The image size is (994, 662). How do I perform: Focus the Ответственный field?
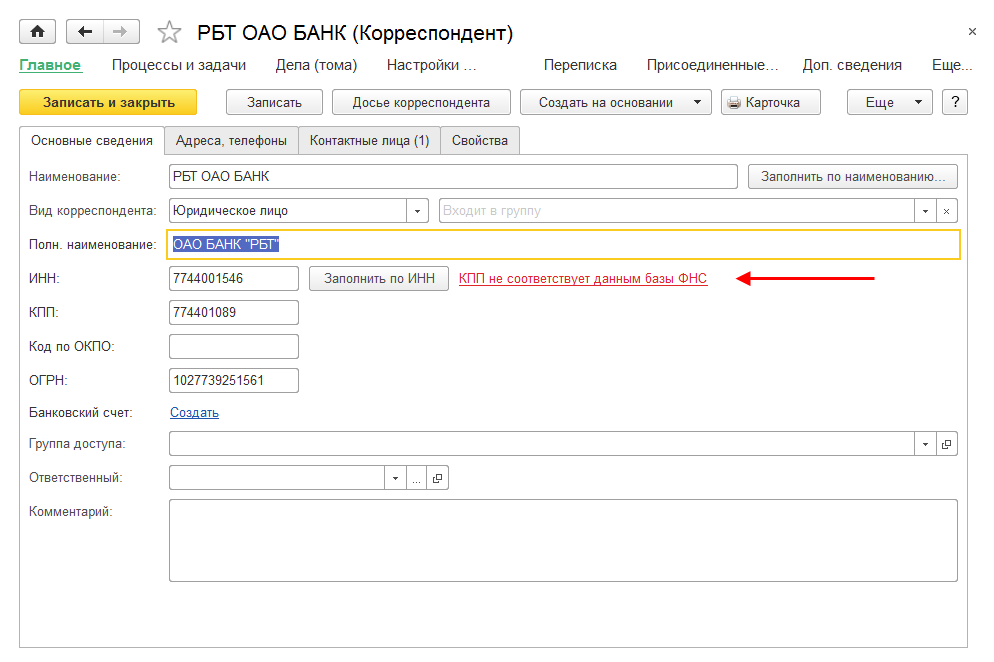pyautogui.click(x=277, y=478)
